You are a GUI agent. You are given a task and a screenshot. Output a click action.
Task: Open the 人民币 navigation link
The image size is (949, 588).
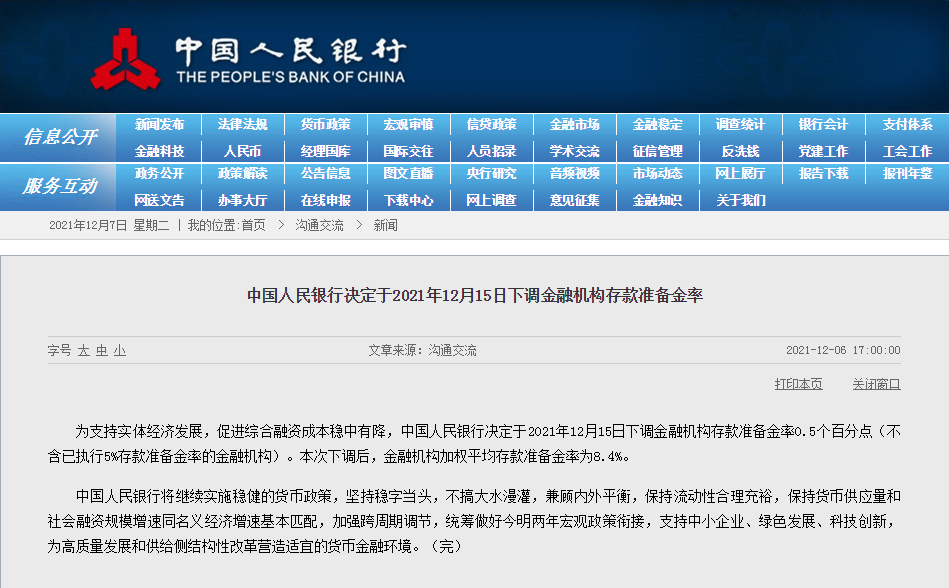(242, 151)
